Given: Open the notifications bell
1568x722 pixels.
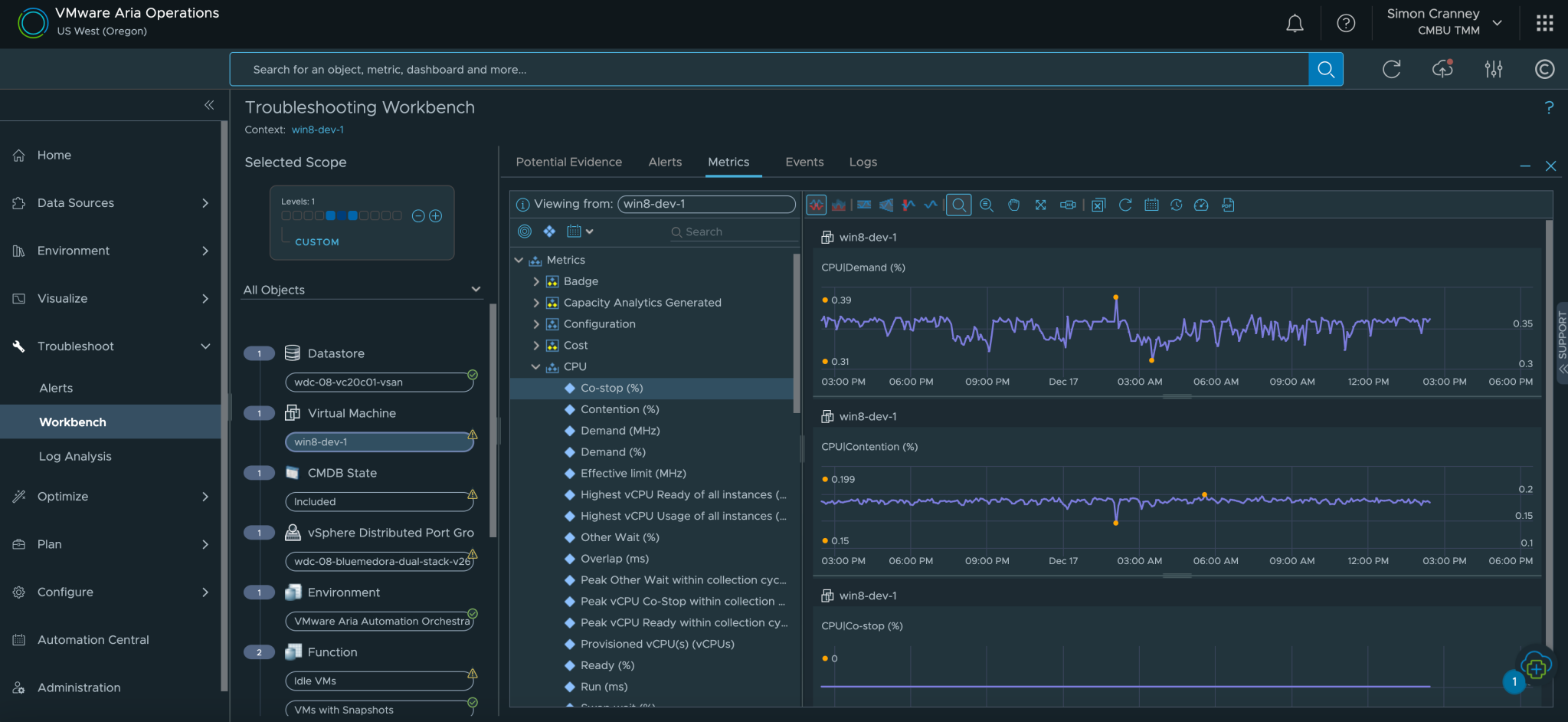Looking at the screenshot, I should tap(1294, 23).
